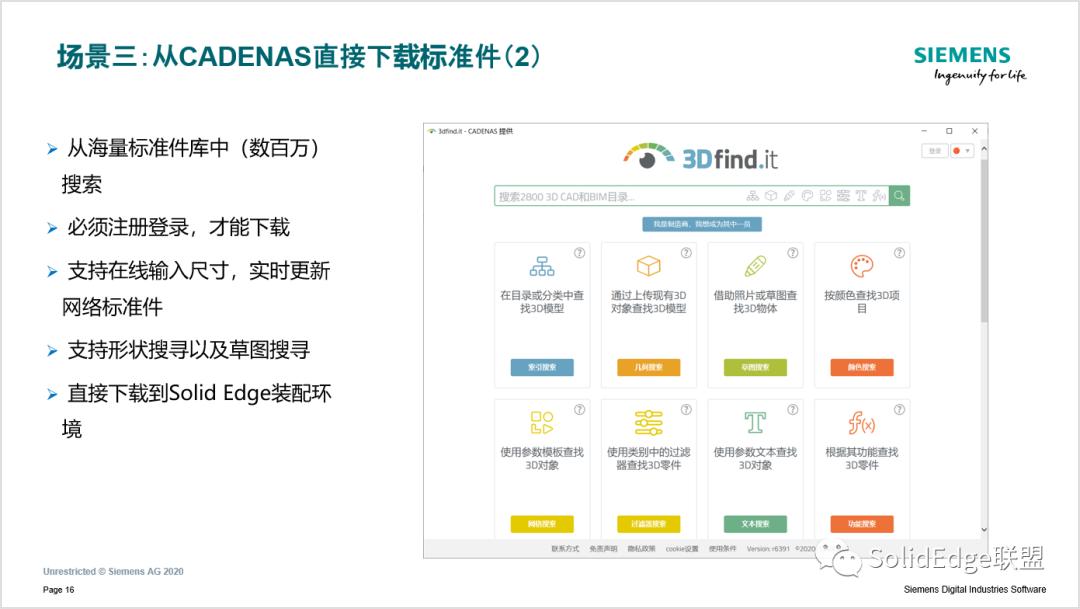Click the filter sliders icon in search bar
The height and width of the screenshot is (609, 1080).
[843, 196]
